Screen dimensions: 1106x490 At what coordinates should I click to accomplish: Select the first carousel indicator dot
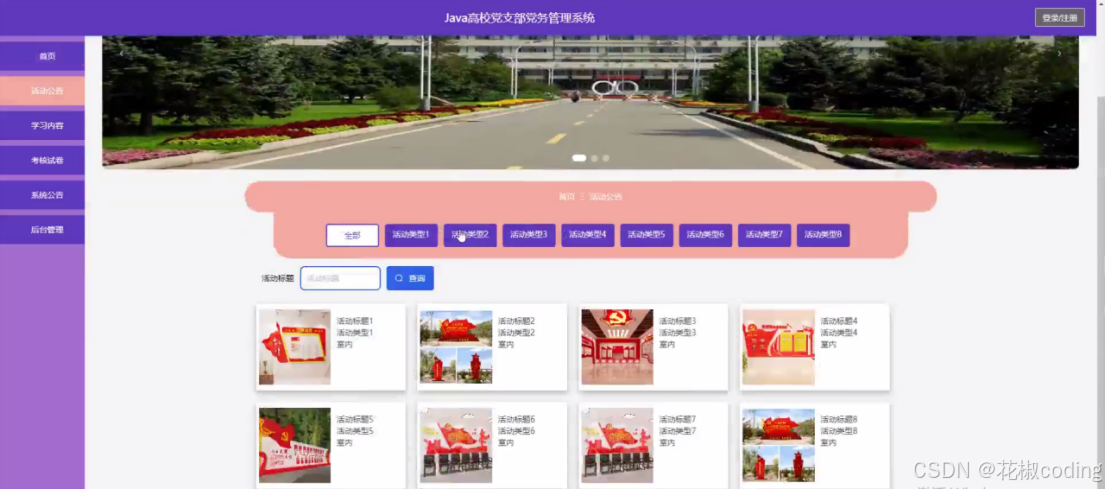(x=579, y=158)
